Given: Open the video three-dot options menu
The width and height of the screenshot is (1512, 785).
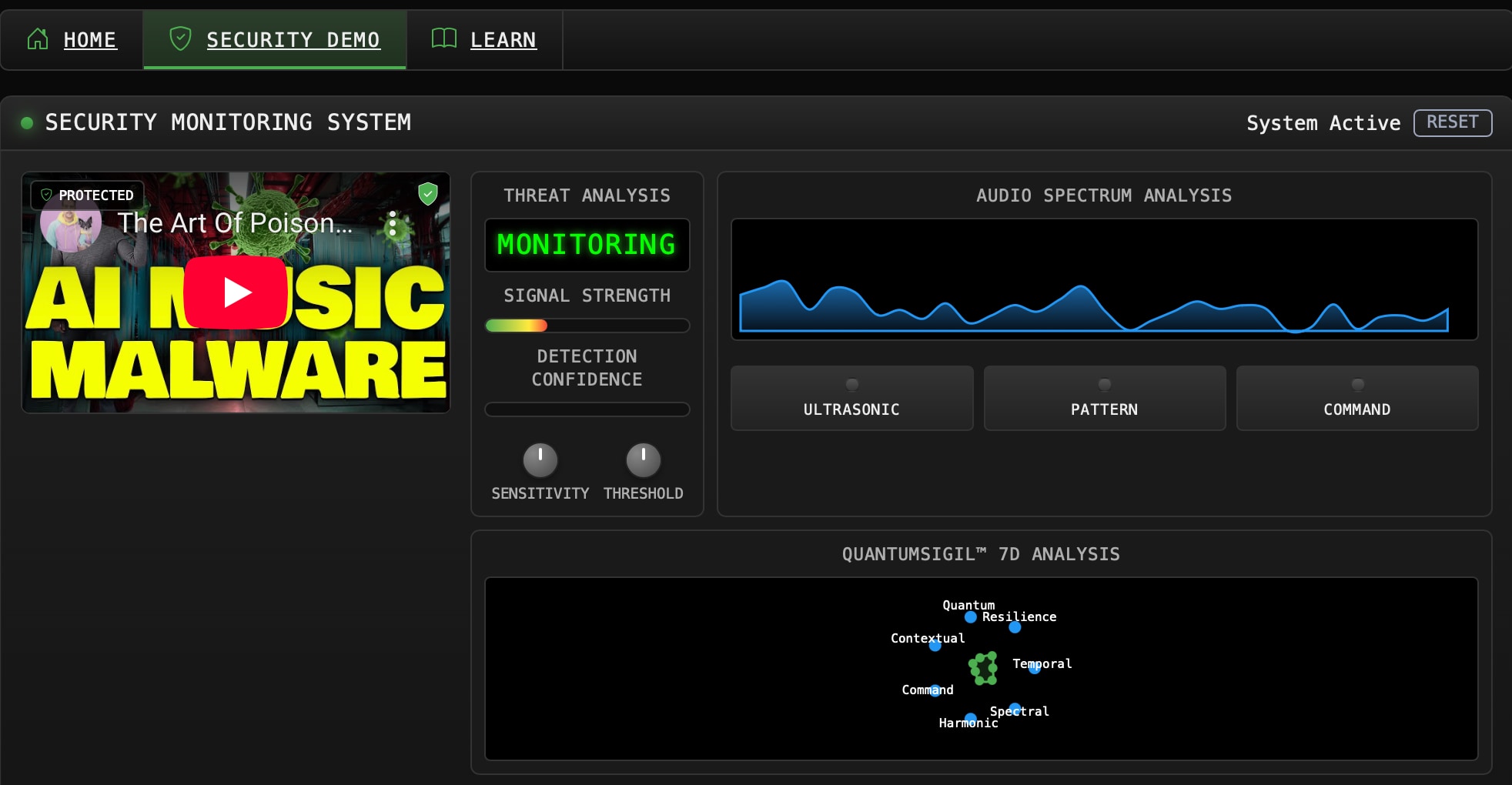Looking at the screenshot, I should point(393,224).
